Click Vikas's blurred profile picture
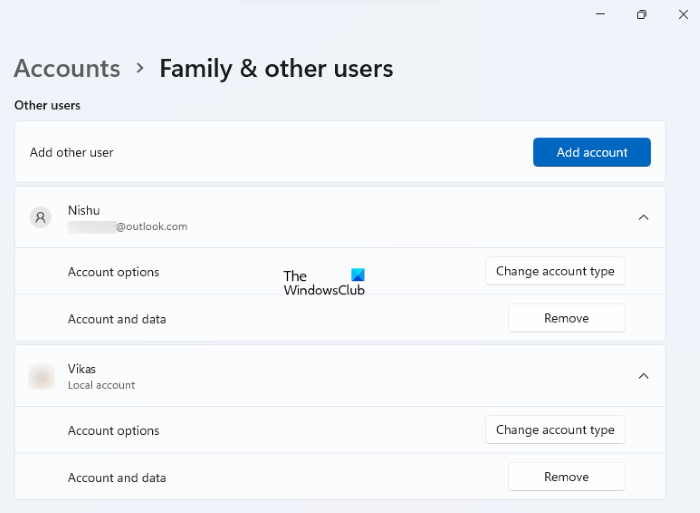The width and height of the screenshot is (700, 513). click(x=42, y=376)
